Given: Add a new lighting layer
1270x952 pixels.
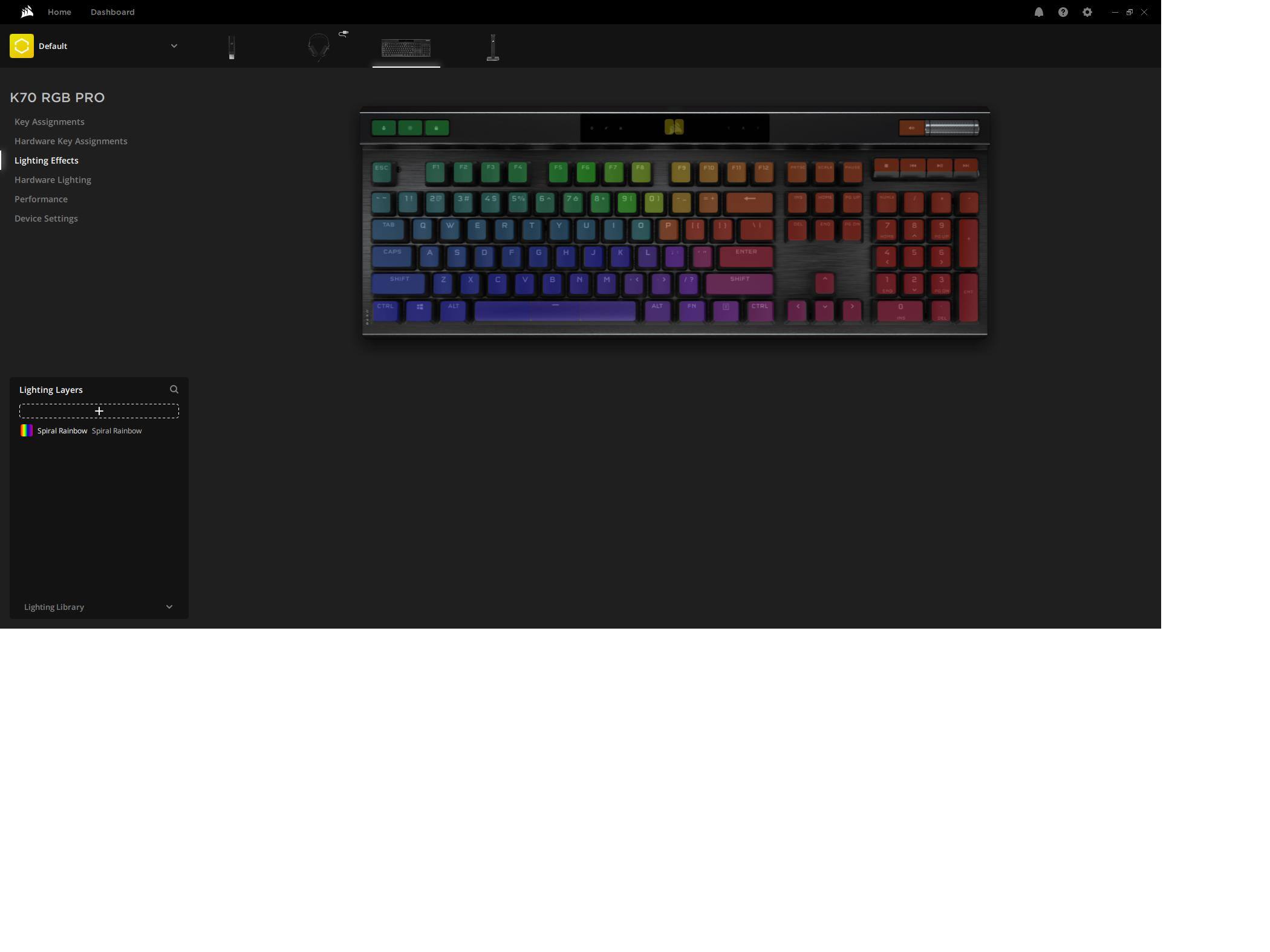Looking at the screenshot, I should (99, 411).
